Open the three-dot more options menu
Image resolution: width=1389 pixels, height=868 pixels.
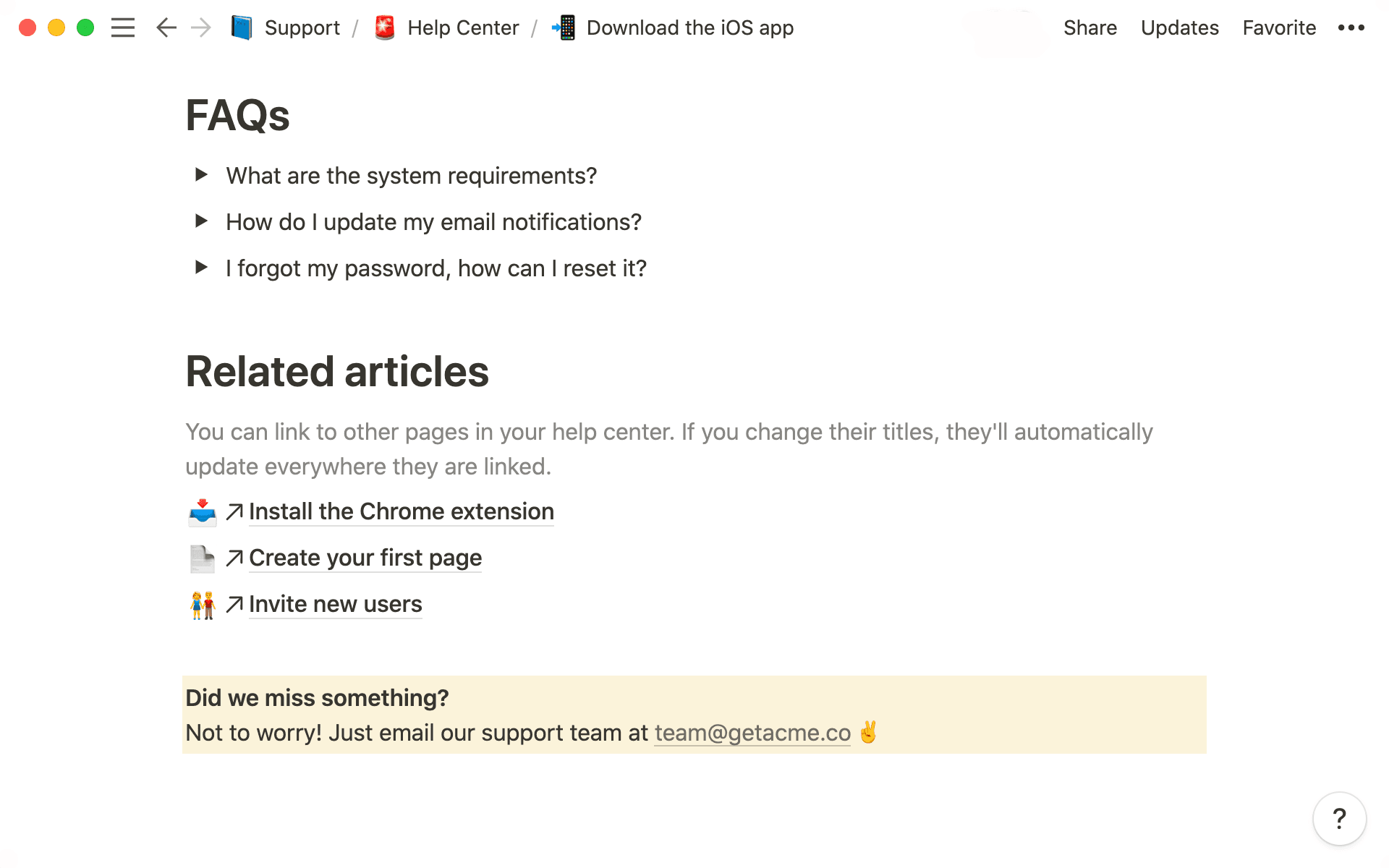[x=1351, y=28]
